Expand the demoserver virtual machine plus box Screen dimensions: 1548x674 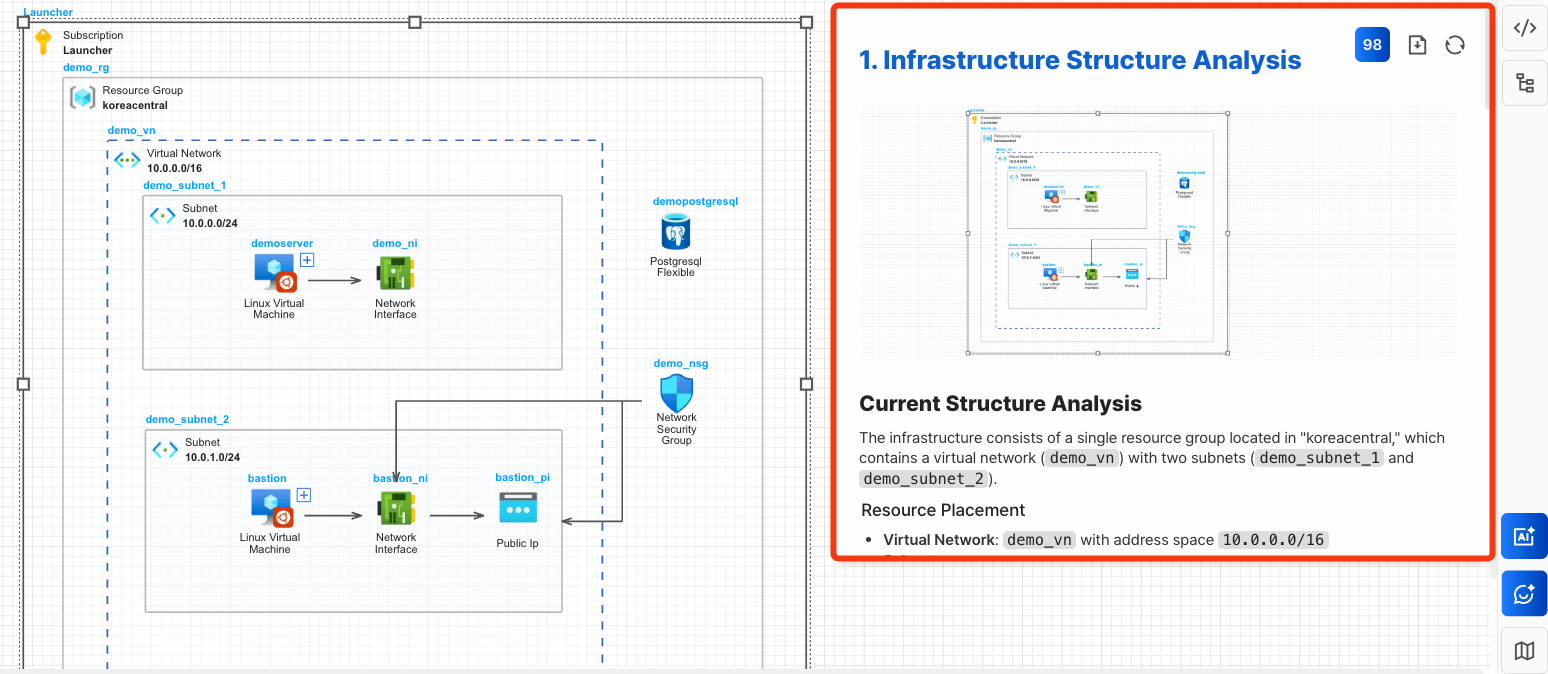(308, 260)
